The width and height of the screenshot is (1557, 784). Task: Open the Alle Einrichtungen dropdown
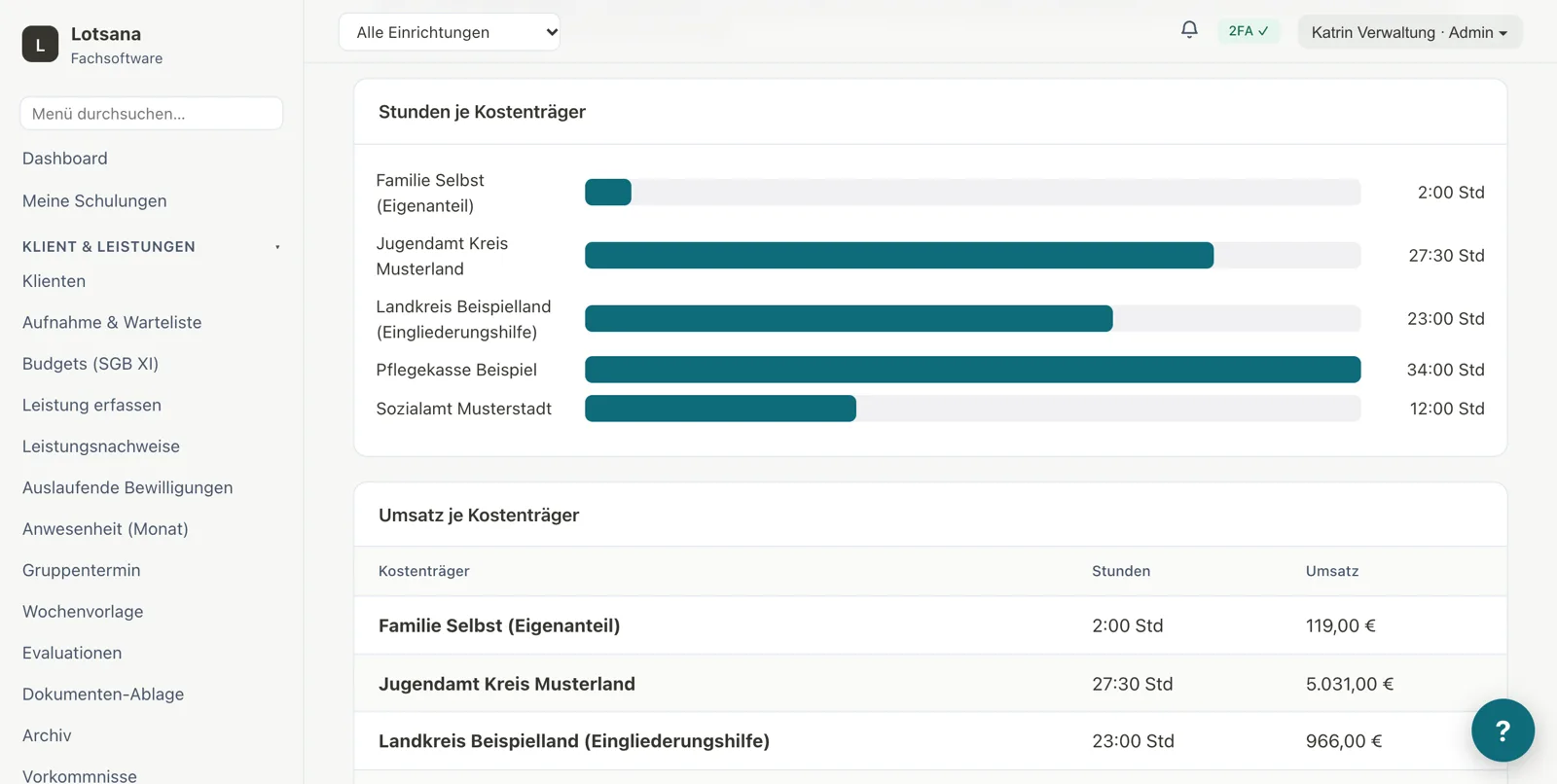[450, 32]
